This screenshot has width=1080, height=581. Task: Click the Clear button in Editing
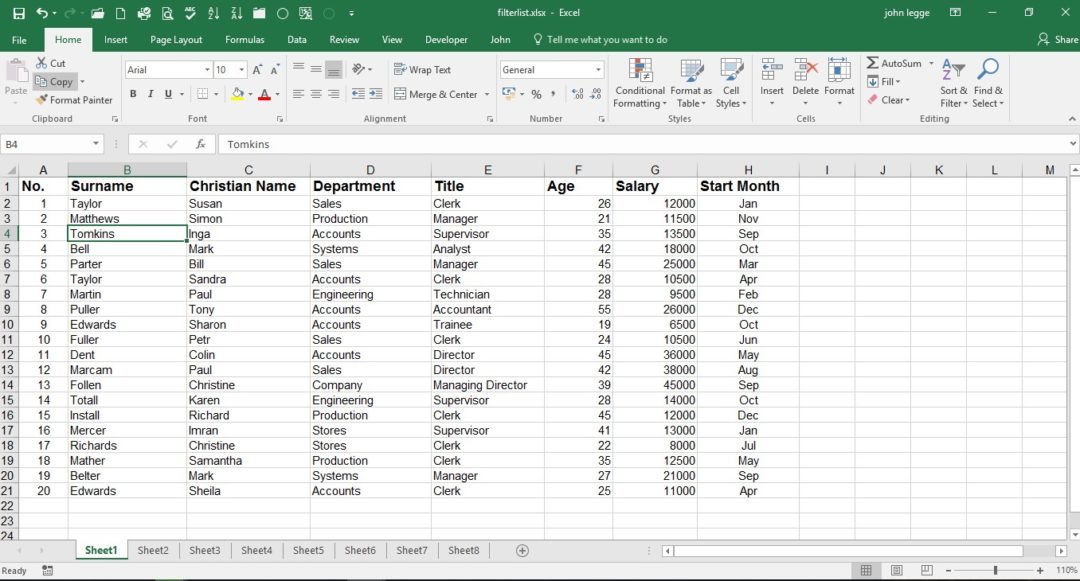click(x=889, y=100)
